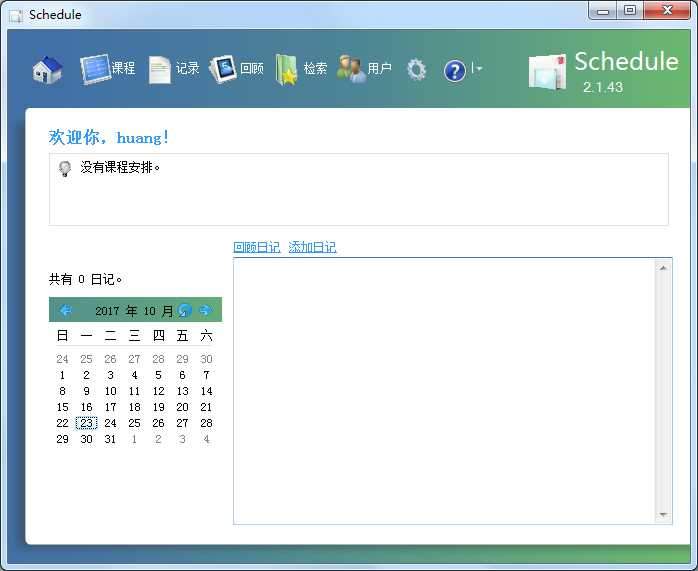Click the Schedule logo envelope icon
Image resolution: width=698 pixels, height=571 pixels.
tap(548, 72)
